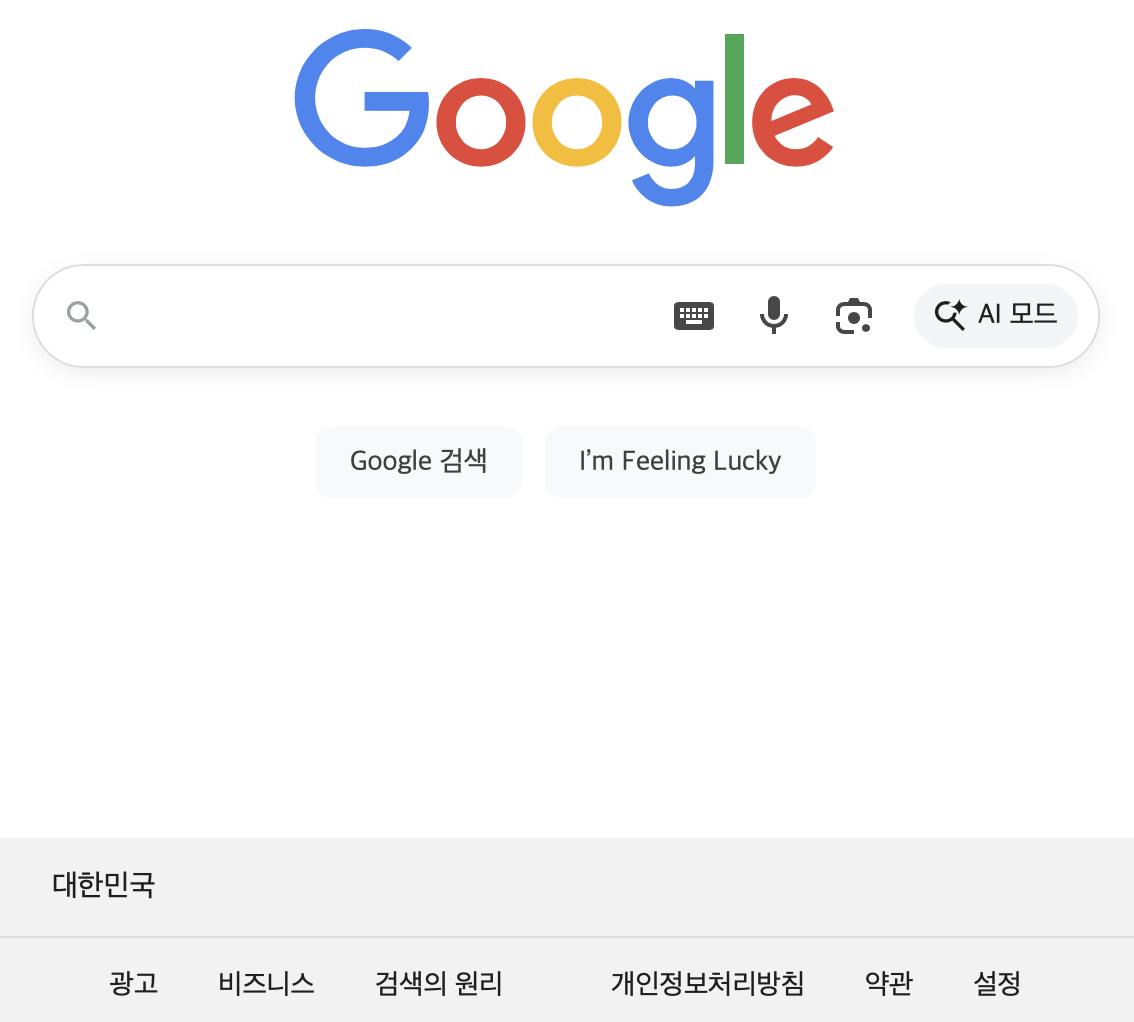Click the 대한민국 region label
Viewport: 1134px width, 1022px height.
pyautogui.click(x=103, y=886)
